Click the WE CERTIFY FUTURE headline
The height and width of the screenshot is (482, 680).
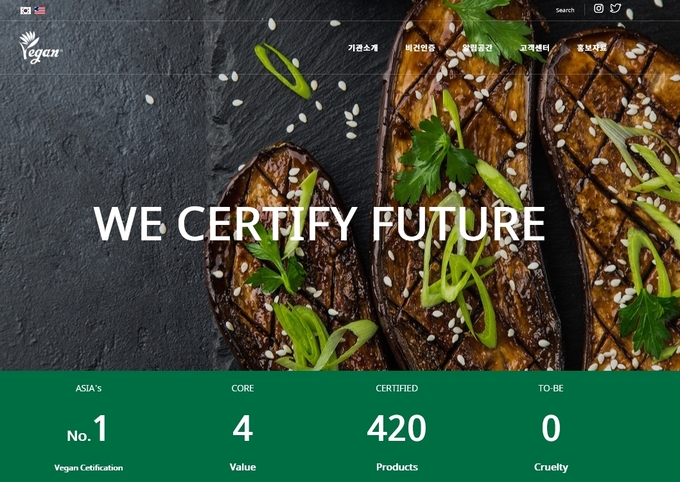click(x=319, y=223)
